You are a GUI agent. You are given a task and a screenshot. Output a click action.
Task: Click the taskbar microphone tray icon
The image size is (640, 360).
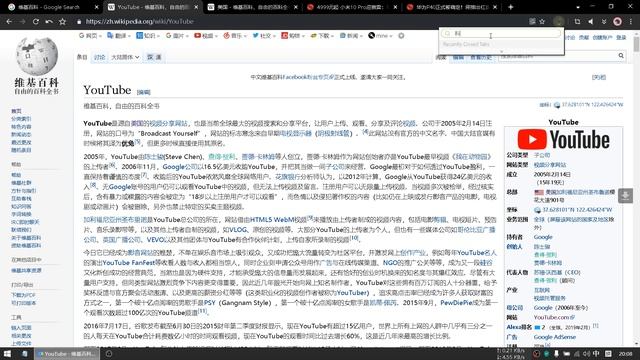[556, 353]
